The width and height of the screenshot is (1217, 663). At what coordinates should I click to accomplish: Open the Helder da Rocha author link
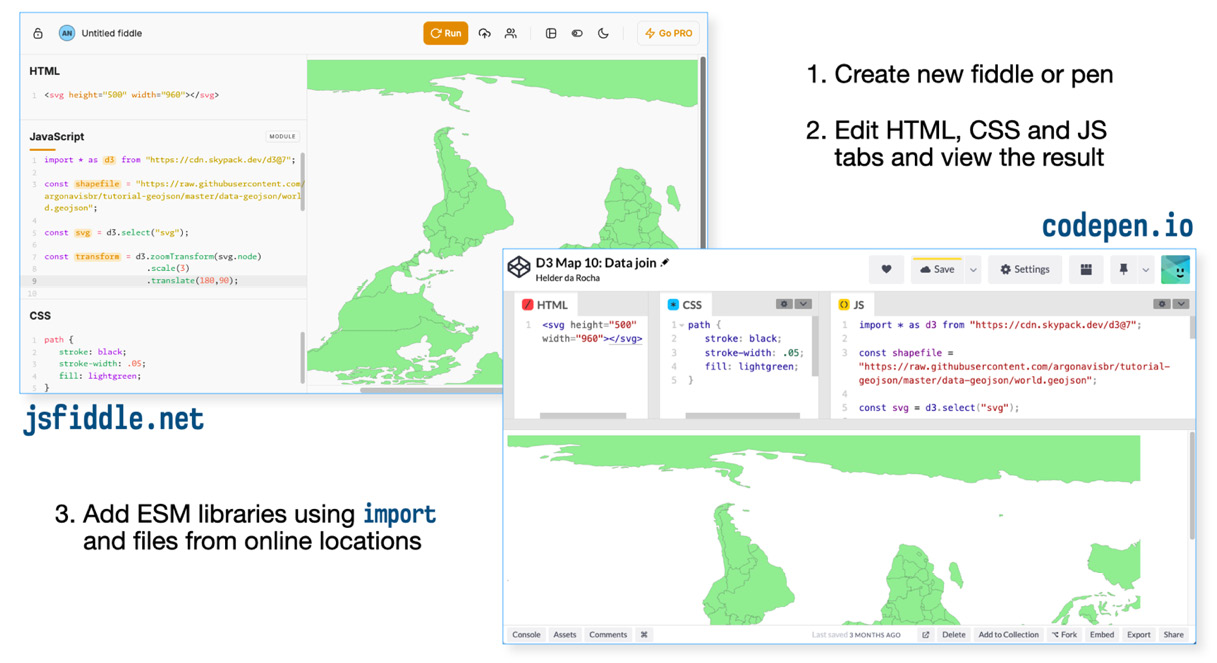569,278
